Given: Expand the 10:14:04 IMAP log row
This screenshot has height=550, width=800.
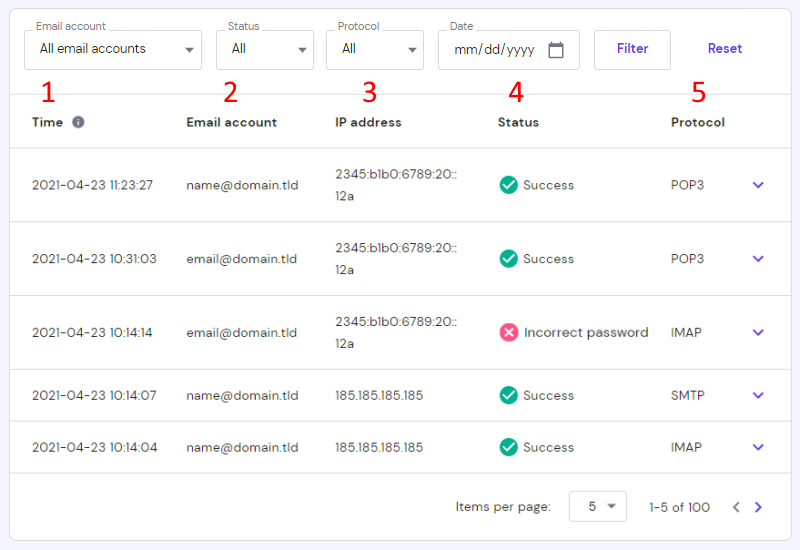Looking at the screenshot, I should [758, 447].
